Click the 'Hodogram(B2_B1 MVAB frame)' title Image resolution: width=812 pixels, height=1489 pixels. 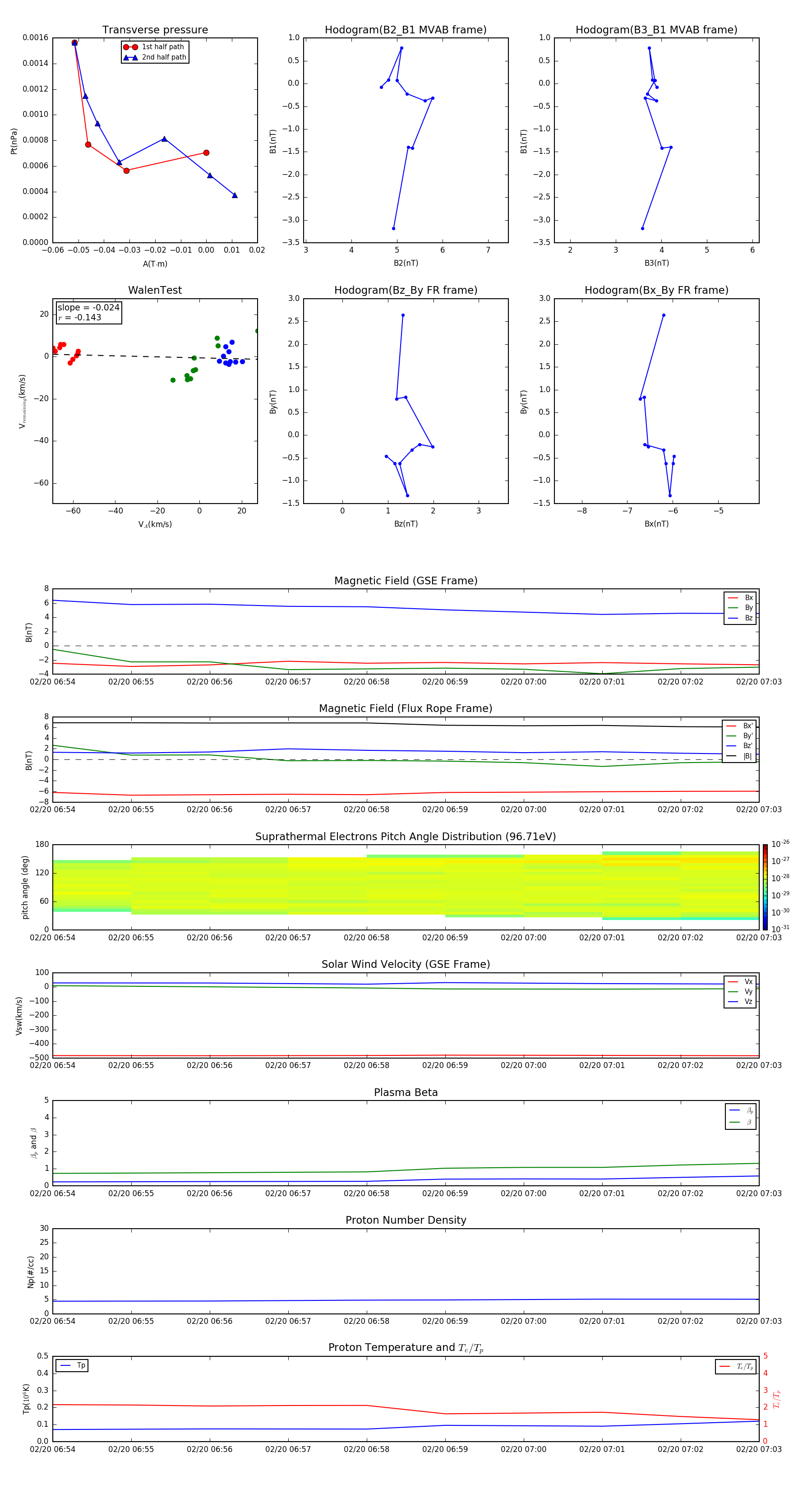click(x=406, y=30)
